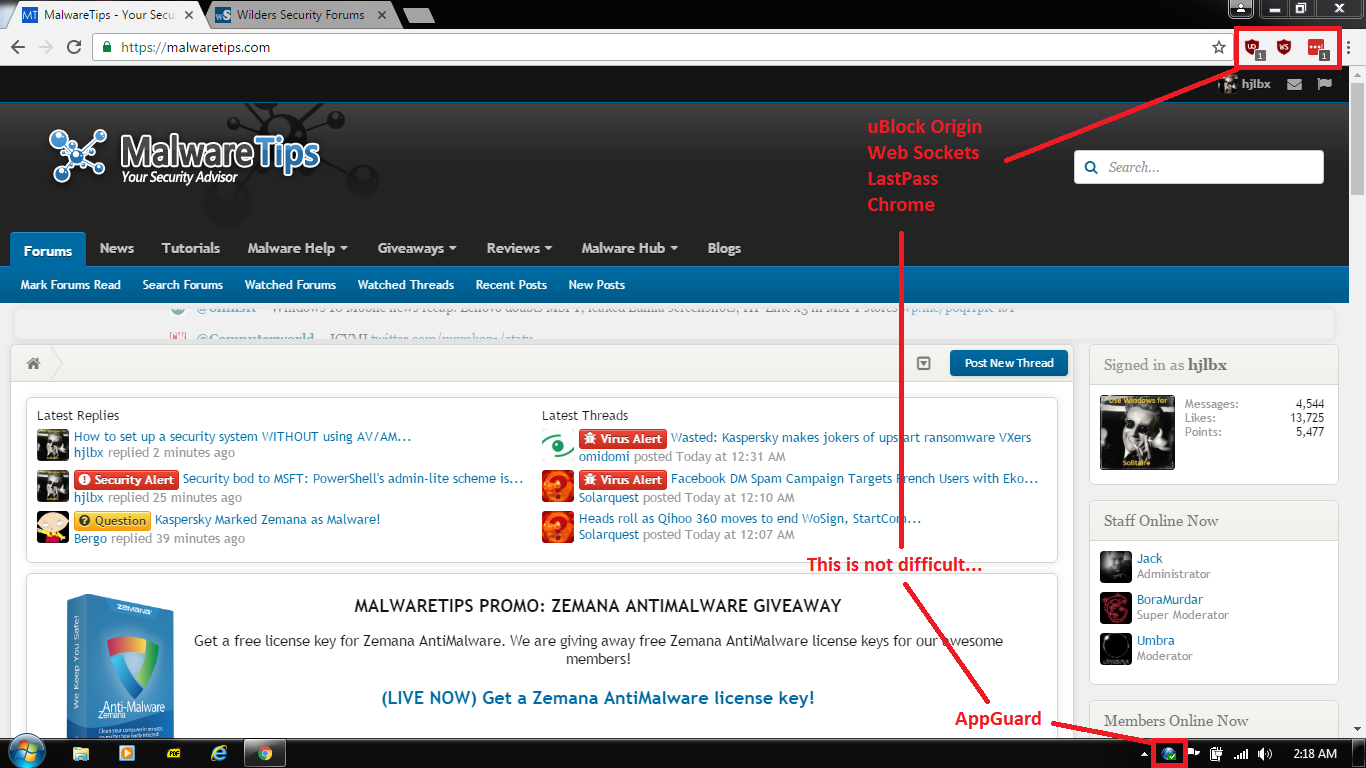
Task: Switch to the Wilders Security Forums tab
Action: coord(301,15)
